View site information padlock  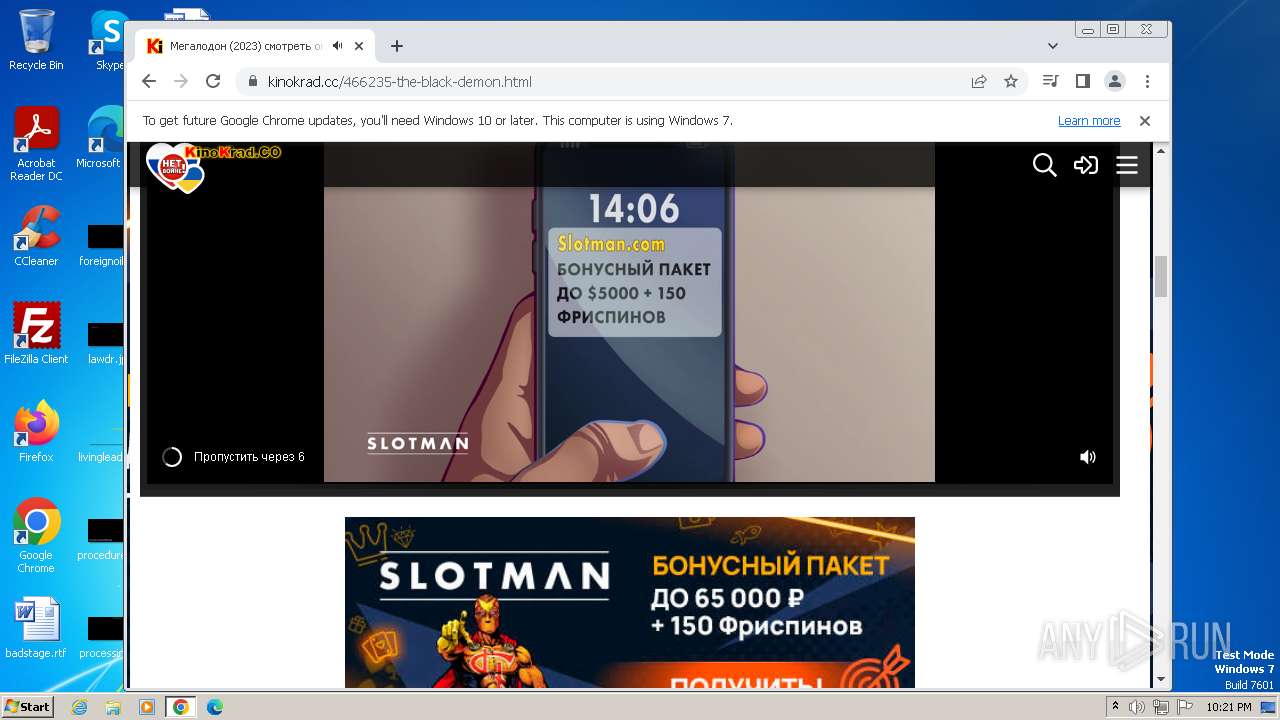pyautogui.click(x=252, y=82)
